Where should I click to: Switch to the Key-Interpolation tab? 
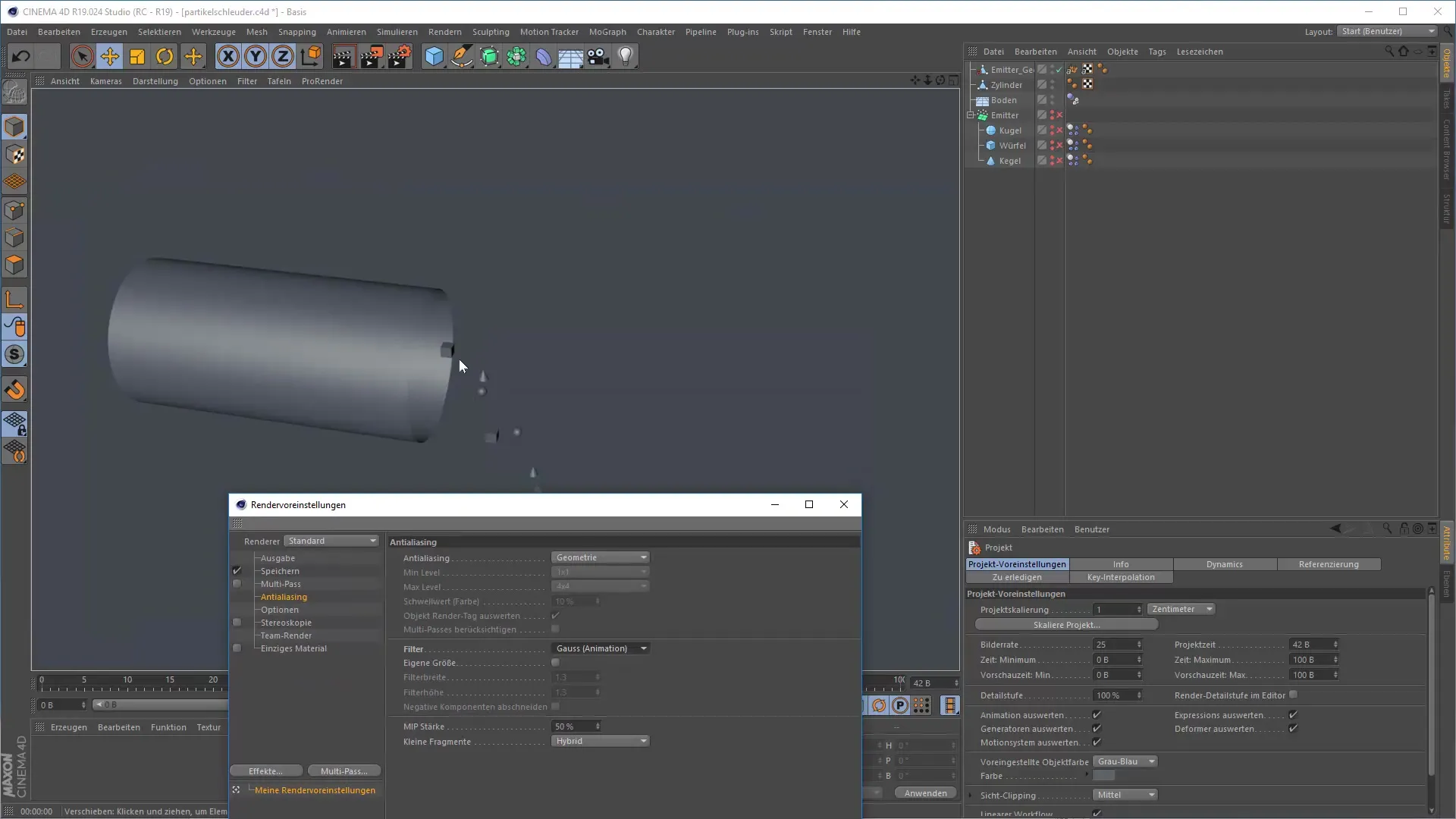(x=1120, y=577)
